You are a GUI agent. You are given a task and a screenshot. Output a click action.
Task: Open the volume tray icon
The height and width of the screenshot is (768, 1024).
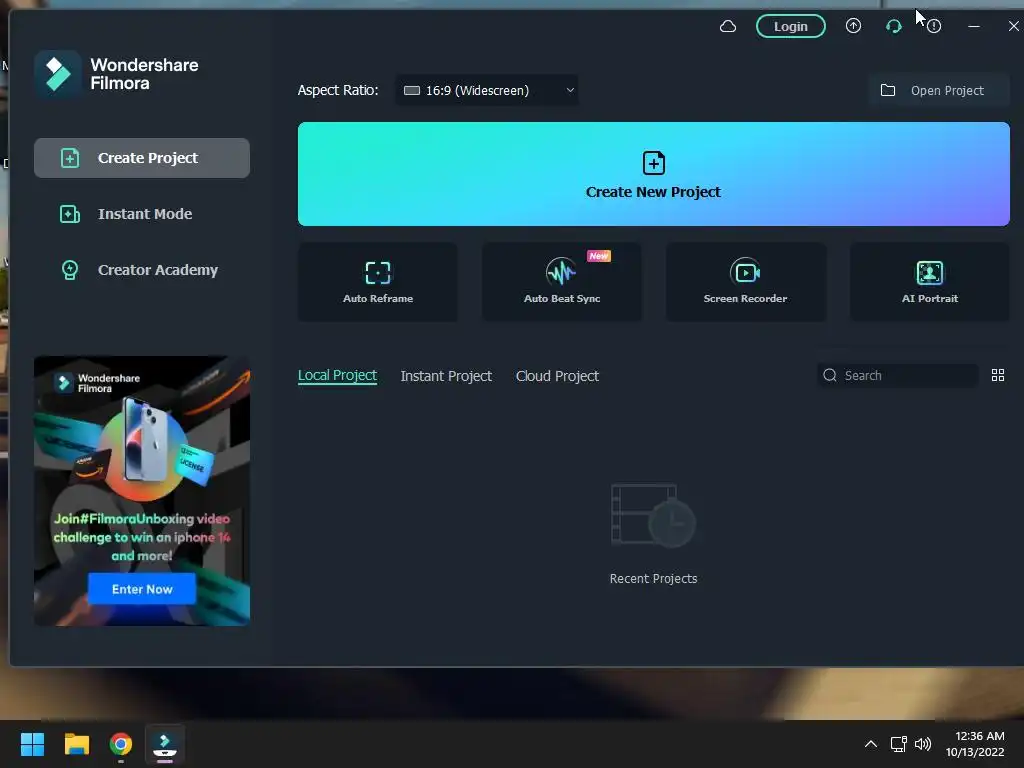click(923, 744)
